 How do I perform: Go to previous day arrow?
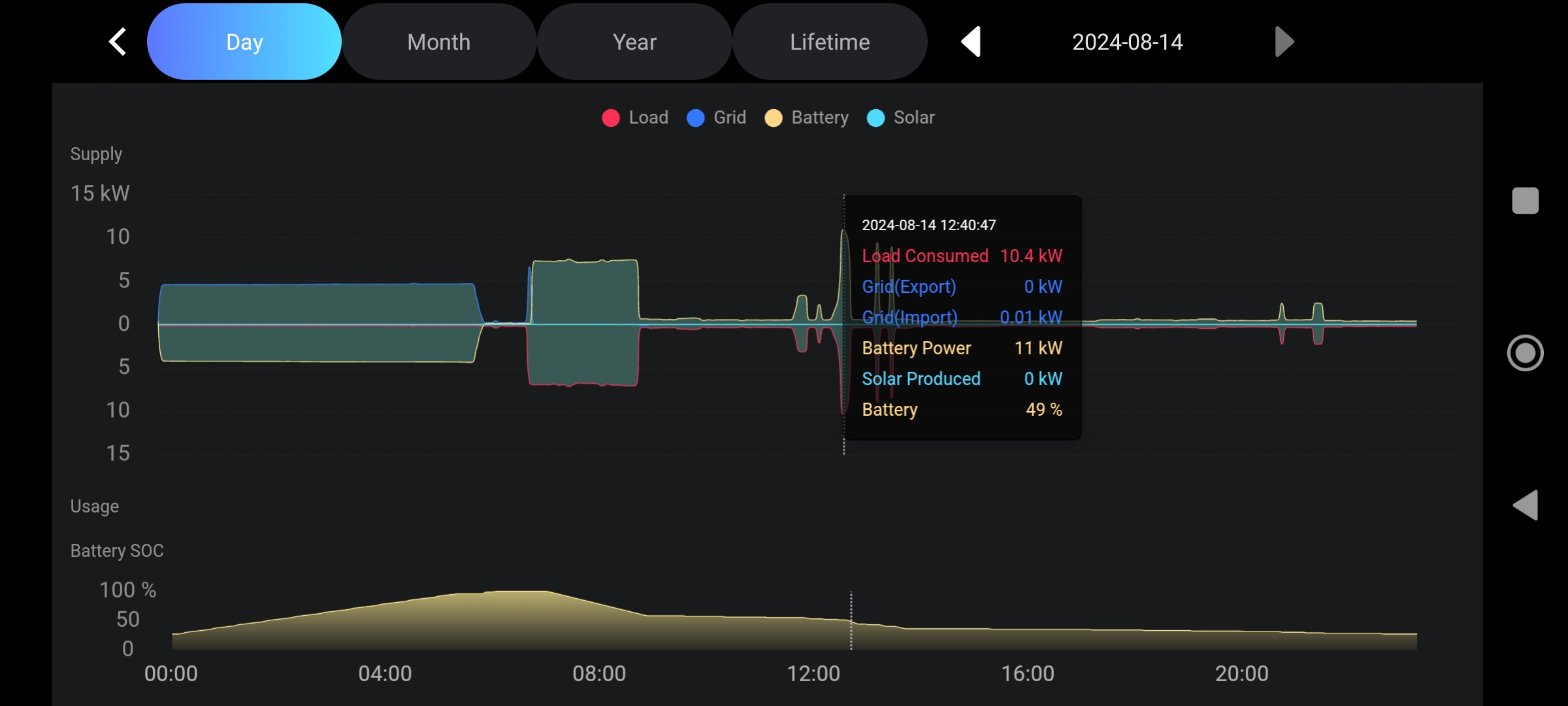pos(971,42)
